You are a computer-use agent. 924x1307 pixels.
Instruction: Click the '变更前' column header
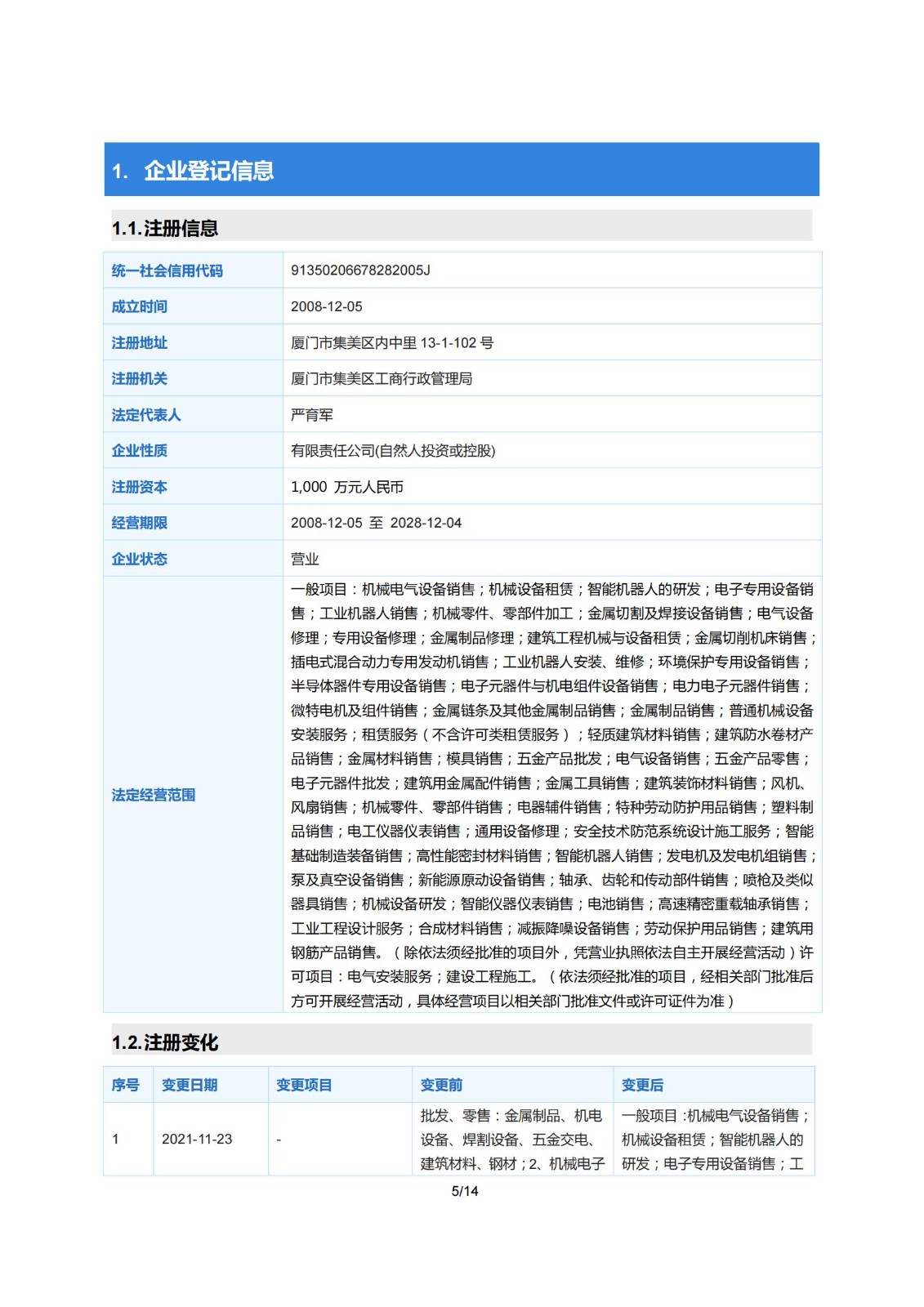(x=441, y=1085)
